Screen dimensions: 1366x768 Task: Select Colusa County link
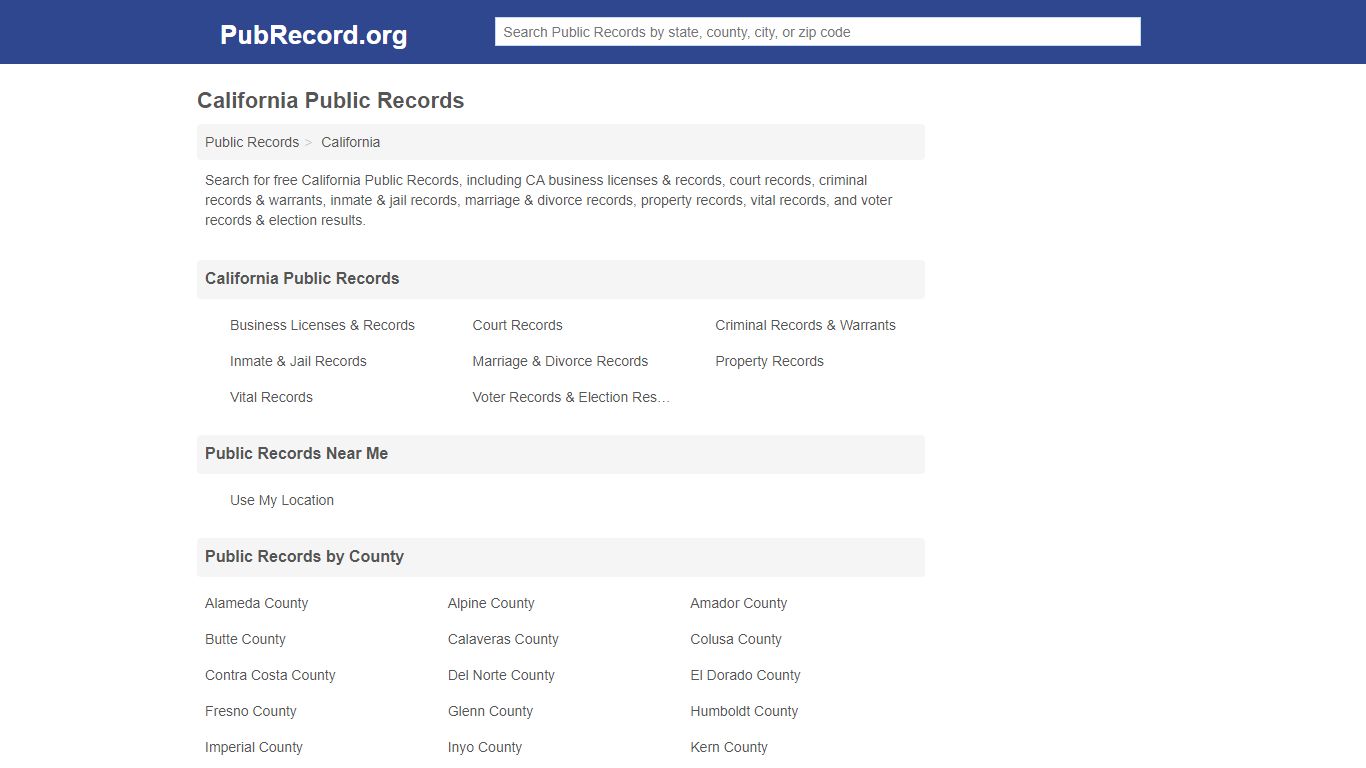click(736, 639)
